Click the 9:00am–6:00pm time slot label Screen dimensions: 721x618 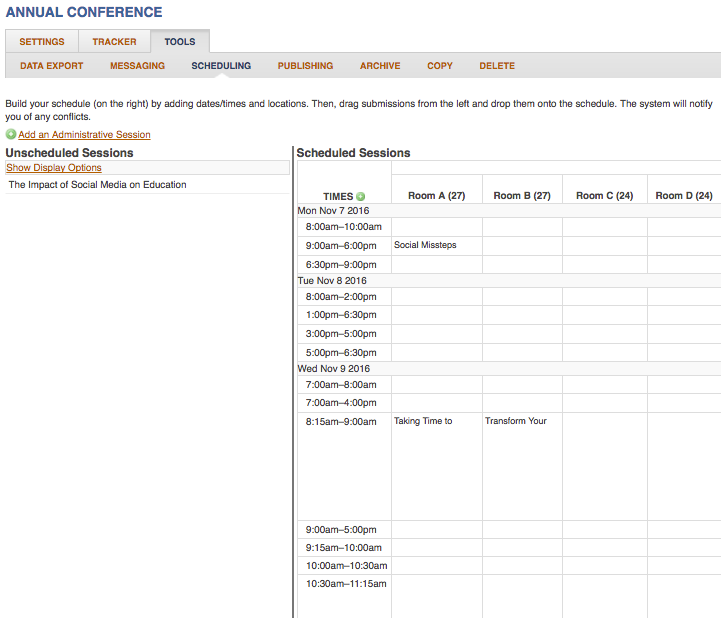pyautogui.click(x=341, y=246)
